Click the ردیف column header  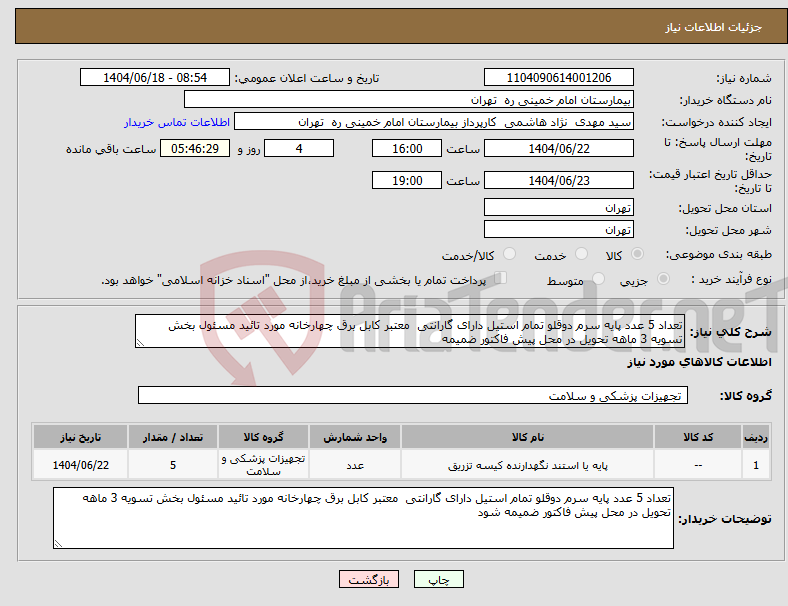pyautogui.click(x=755, y=437)
